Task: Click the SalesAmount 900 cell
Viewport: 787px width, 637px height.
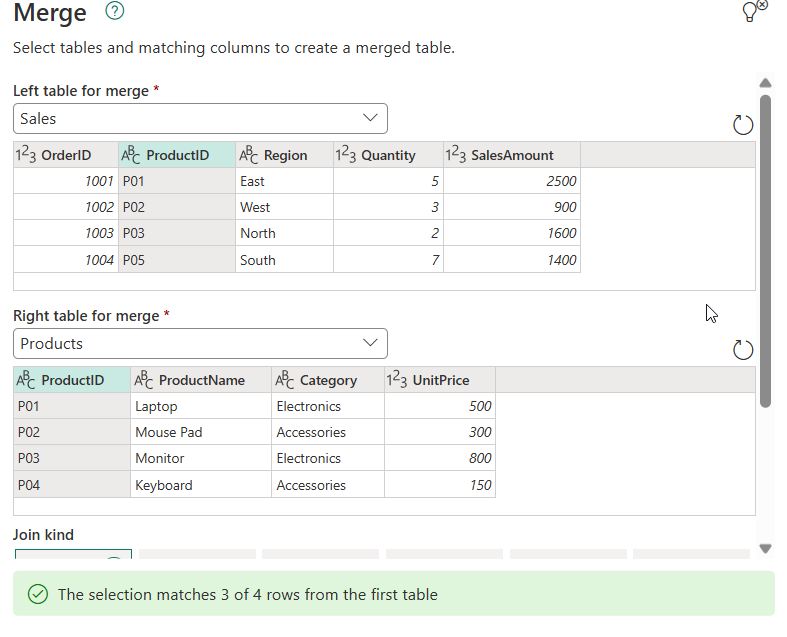Action: pos(512,207)
